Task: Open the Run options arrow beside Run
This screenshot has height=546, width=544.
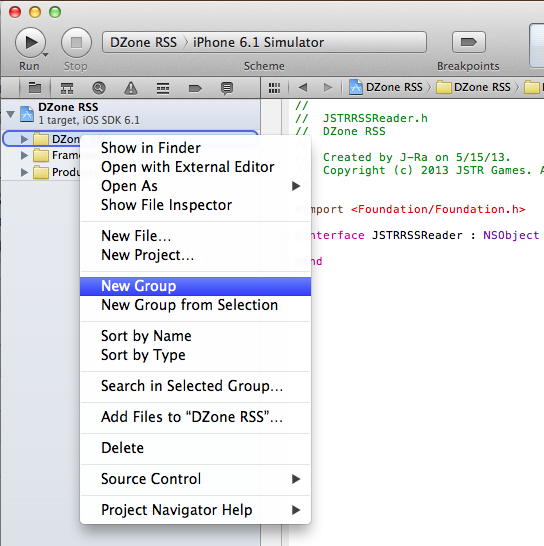Action: point(45,55)
